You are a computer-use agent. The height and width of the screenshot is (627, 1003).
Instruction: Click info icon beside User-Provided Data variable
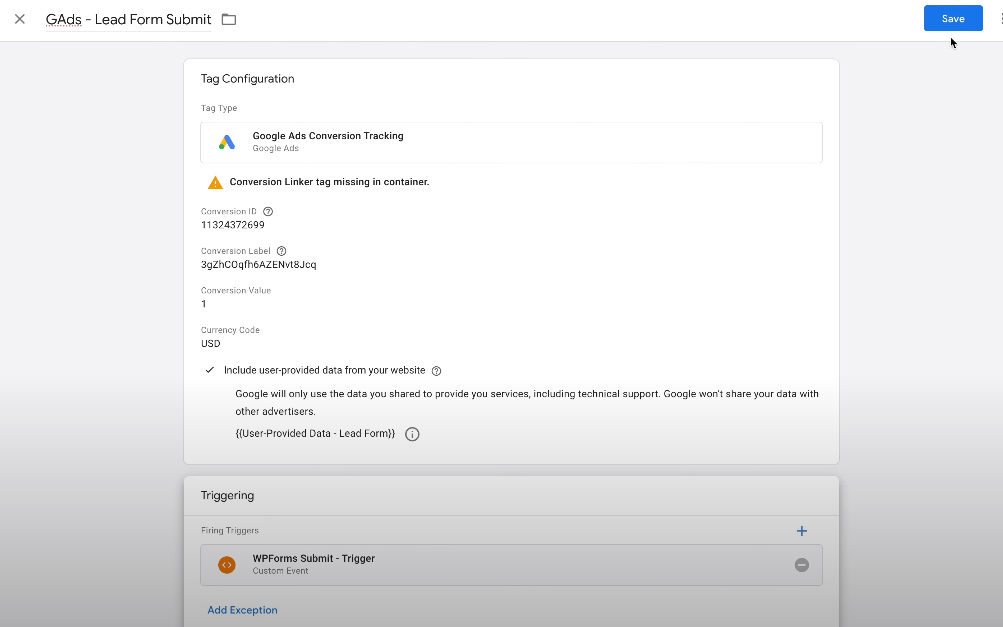pyautogui.click(x=413, y=434)
